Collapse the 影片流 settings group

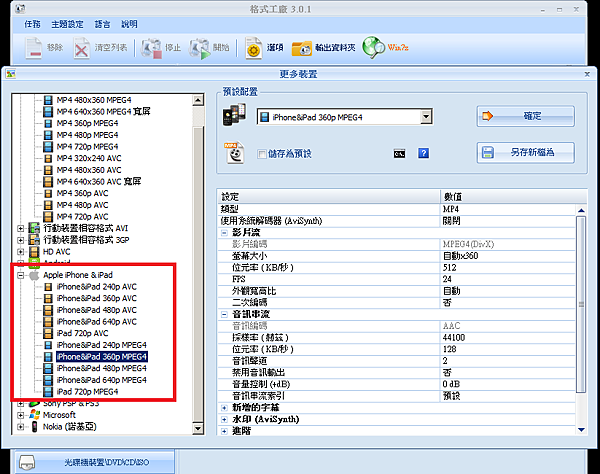click(x=224, y=233)
